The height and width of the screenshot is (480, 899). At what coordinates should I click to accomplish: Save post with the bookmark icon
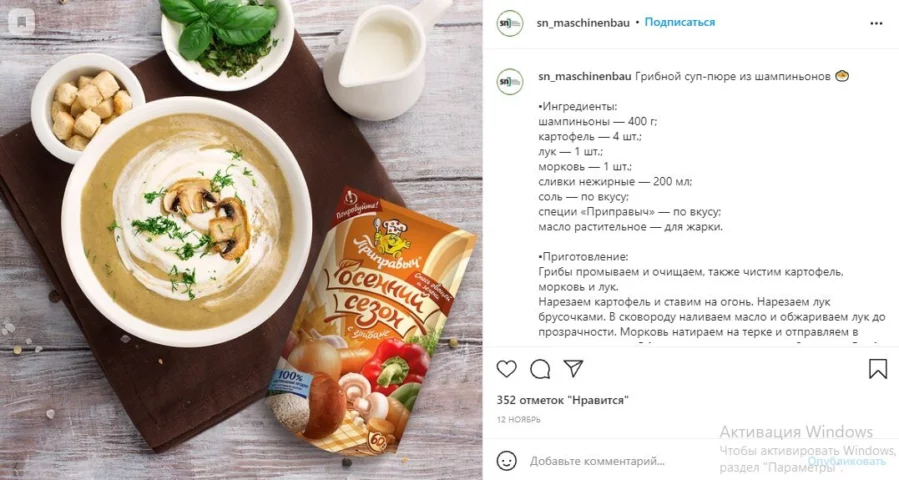pos(878,369)
